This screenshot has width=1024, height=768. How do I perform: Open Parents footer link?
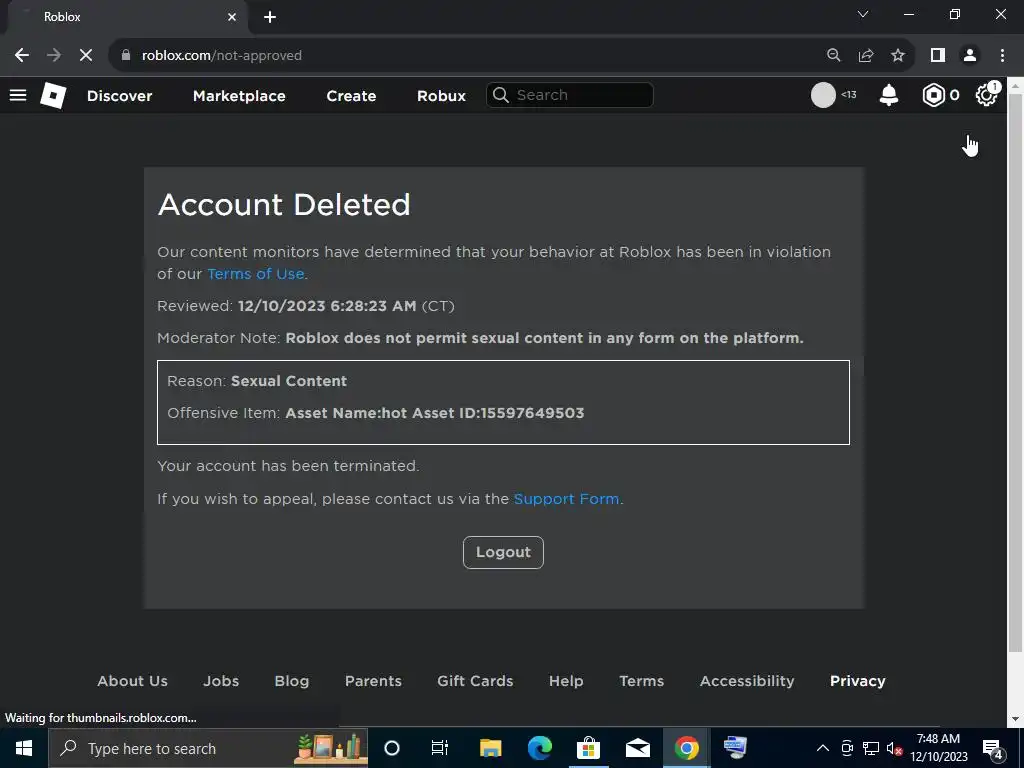373,680
